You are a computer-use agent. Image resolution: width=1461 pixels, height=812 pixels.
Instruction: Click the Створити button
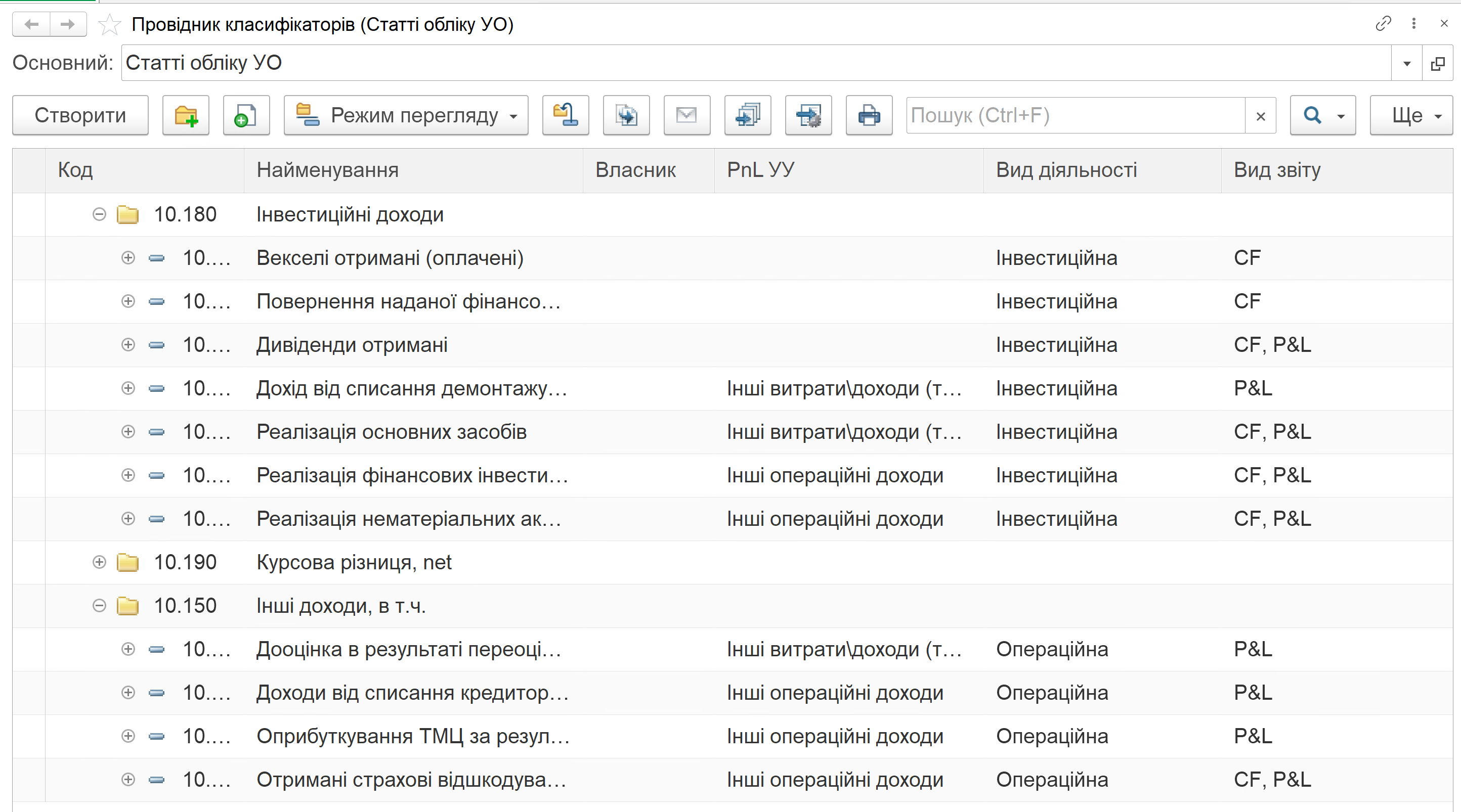click(x=80, y=115)
